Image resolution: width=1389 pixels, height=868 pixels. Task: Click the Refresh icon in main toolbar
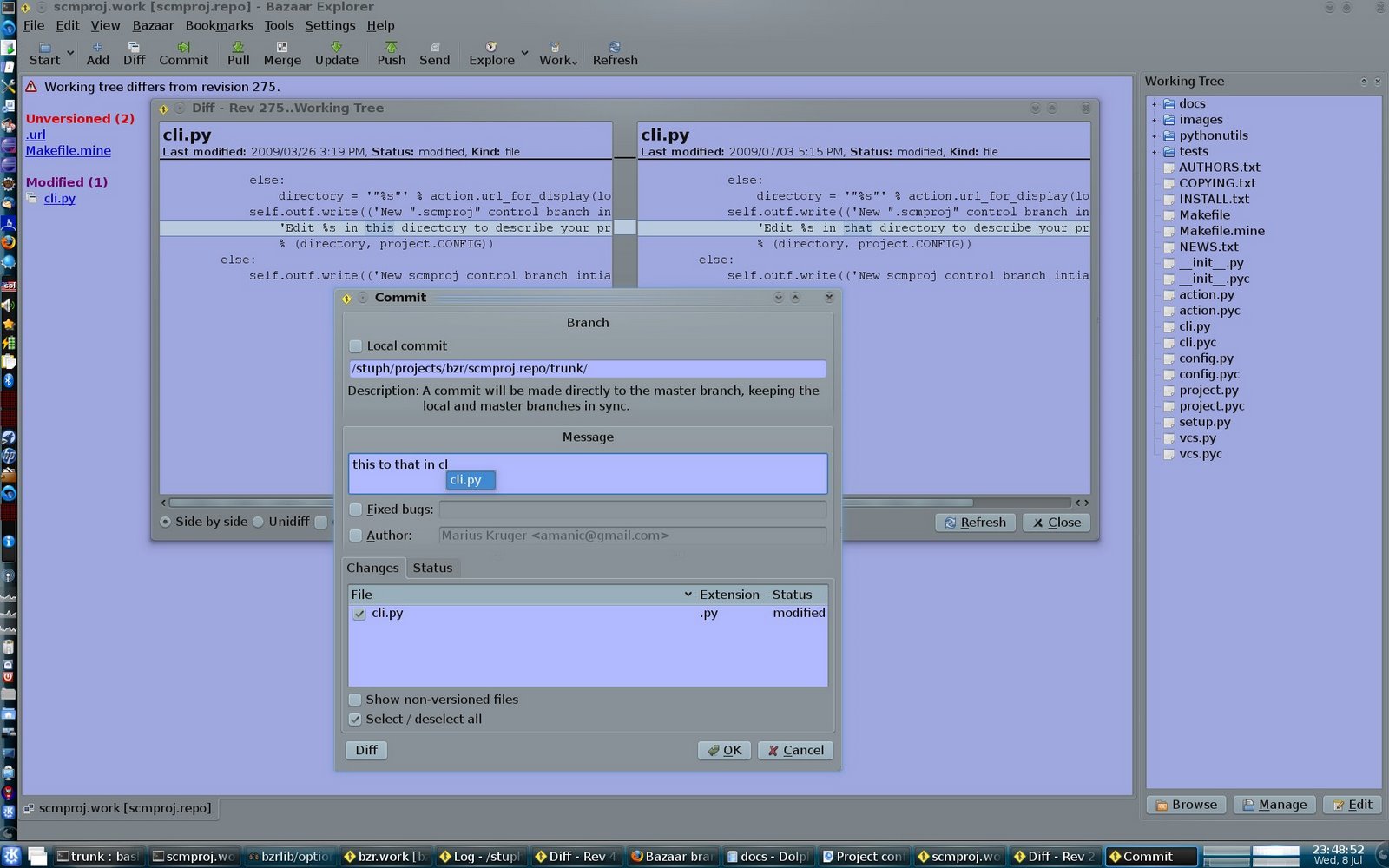tap(615, 53)
